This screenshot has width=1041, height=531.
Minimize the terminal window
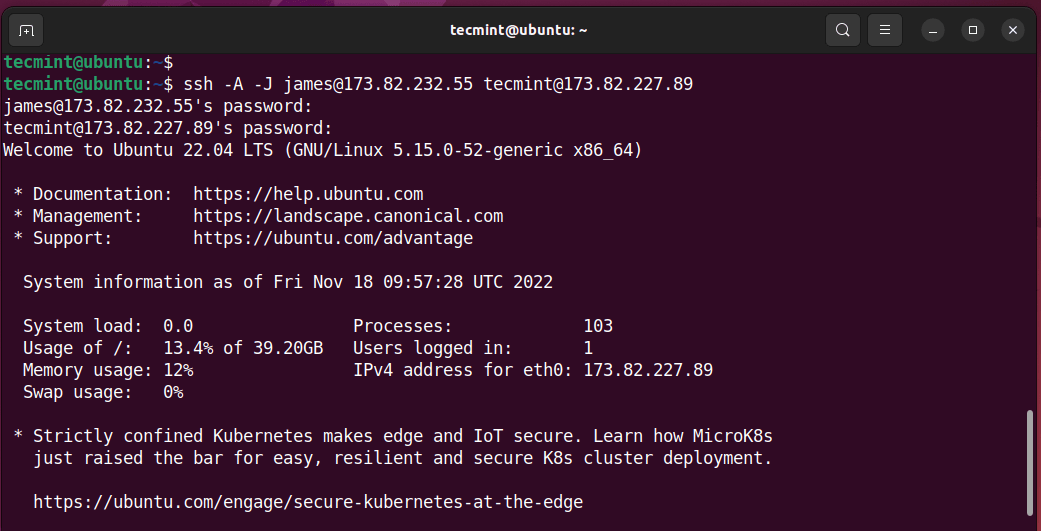pyautogui.click(x=932, y=30)
